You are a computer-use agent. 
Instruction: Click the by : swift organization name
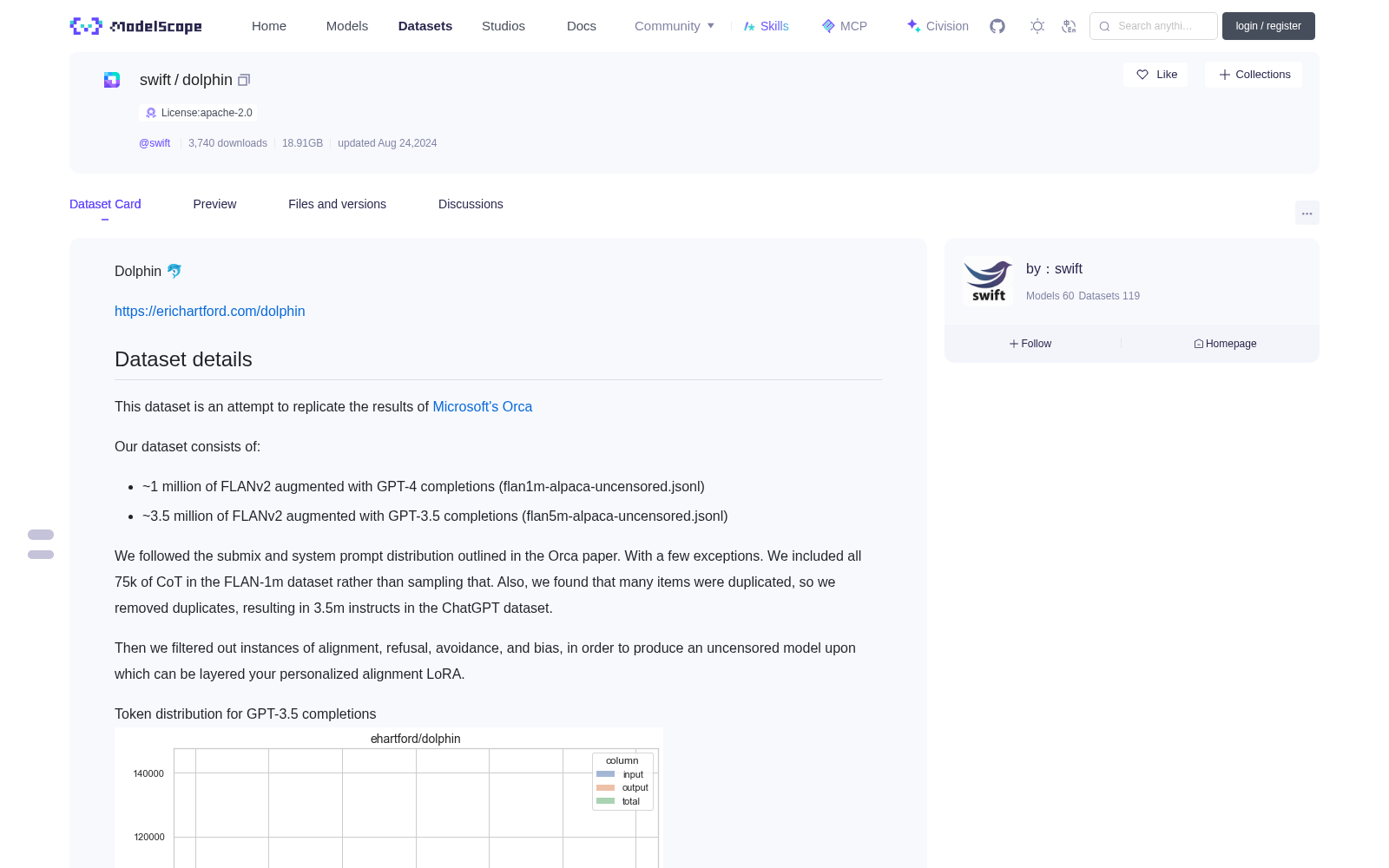click(x=1054, y=269)
